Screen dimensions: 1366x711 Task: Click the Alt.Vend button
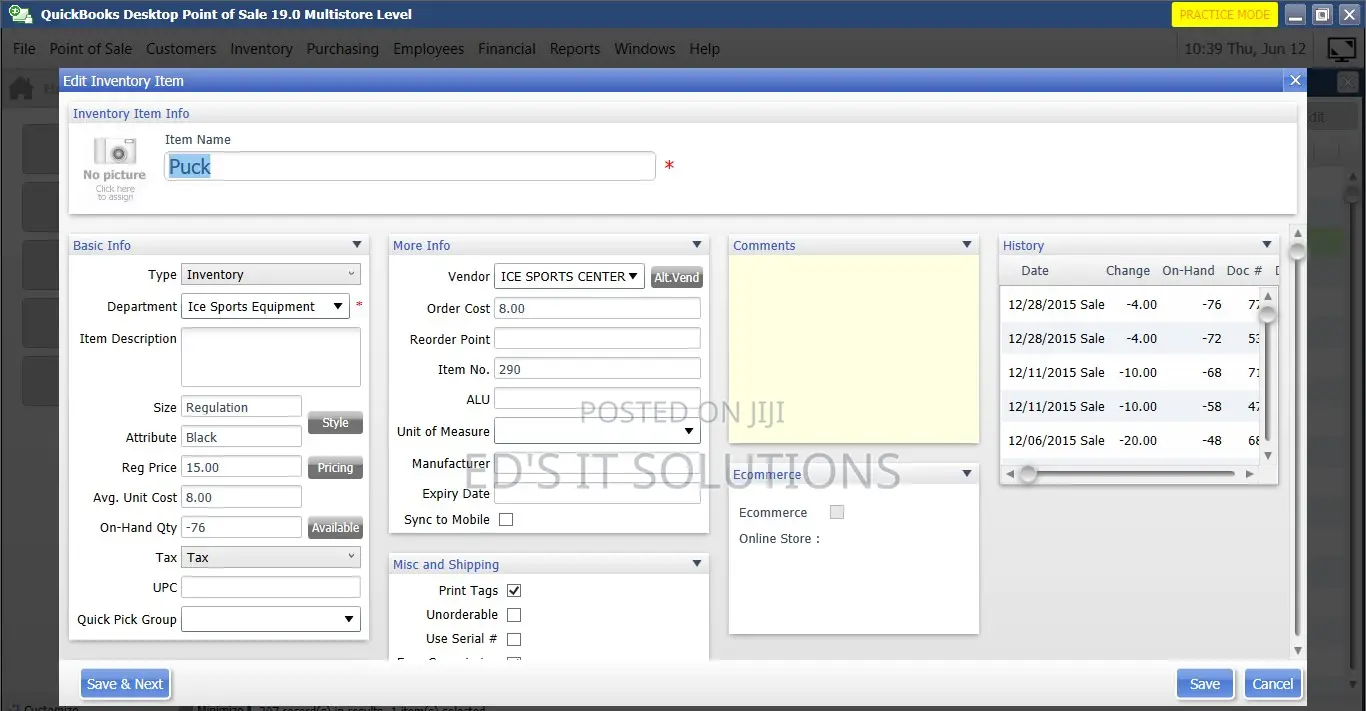click(x=677, y=277)
